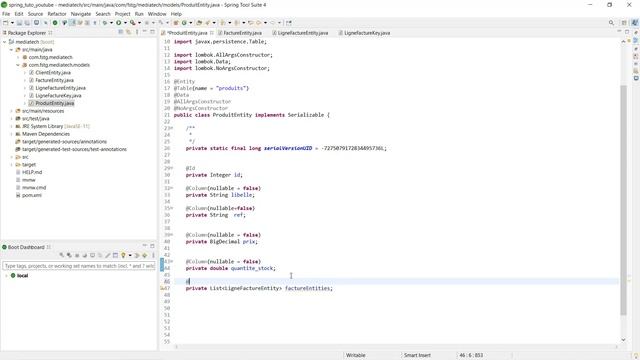Toggle the code fold marker at line 43
The width and height of the screenshot is (640, 360).
coord(172,261)
